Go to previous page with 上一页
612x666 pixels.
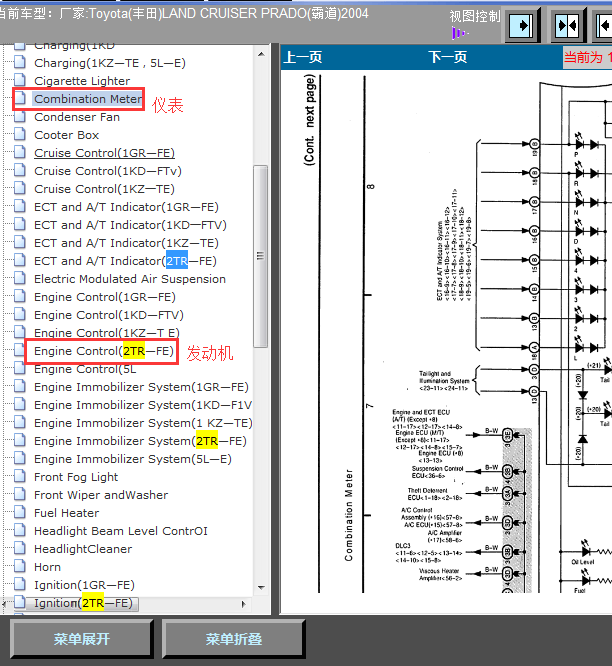coord(303,57)
